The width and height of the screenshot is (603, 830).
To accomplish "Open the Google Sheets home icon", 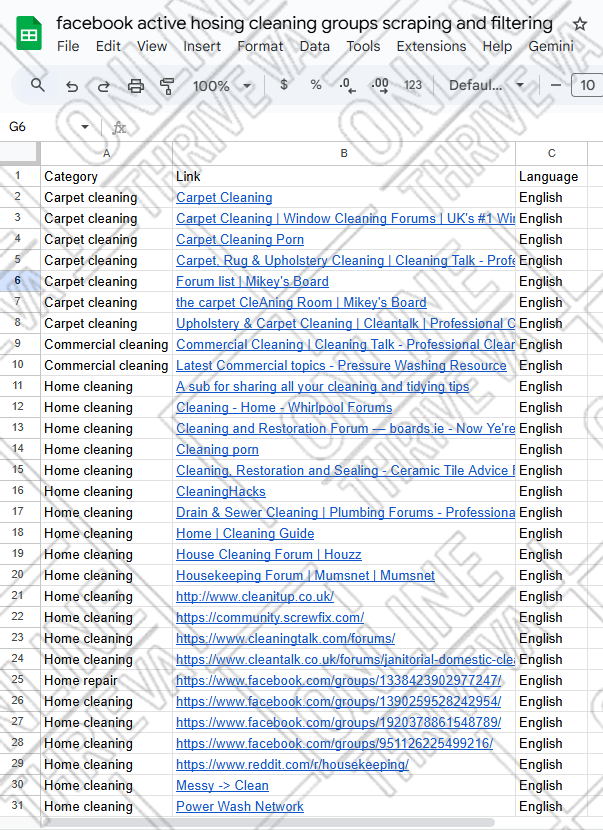I will pos(29,33).
